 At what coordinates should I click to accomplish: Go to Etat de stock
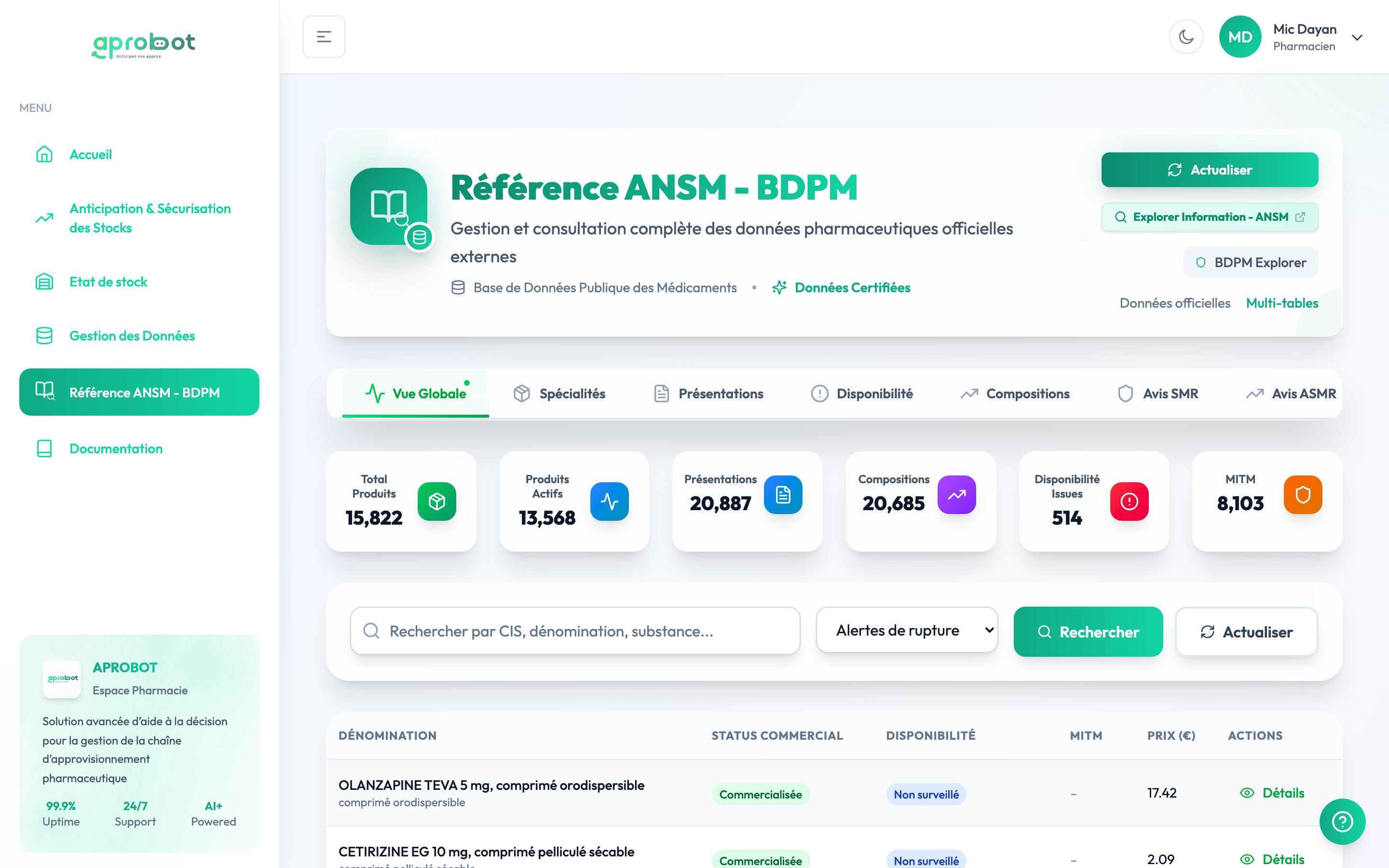pos(139,282)
